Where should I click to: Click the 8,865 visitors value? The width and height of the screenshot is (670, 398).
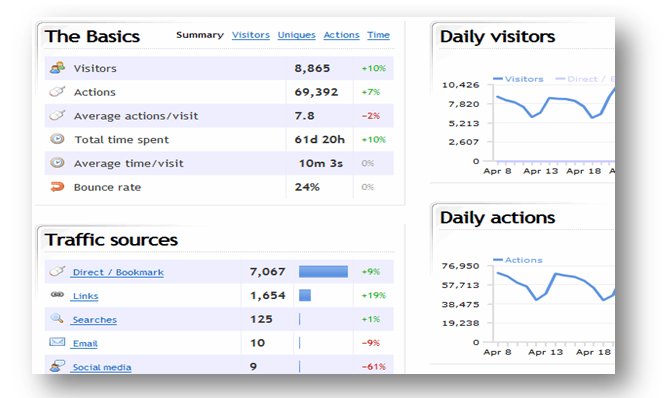(312, 68)
